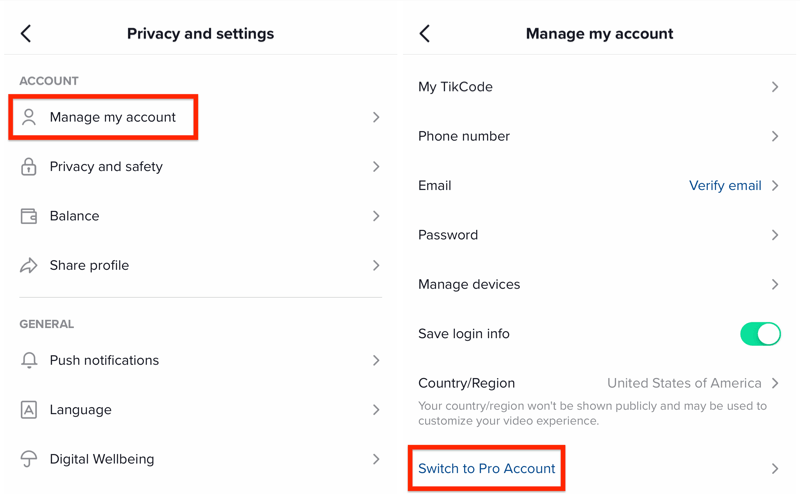Click the share arrow icon for Share profile
Viewport: 800px width, 494px height.
click(29, 266)
